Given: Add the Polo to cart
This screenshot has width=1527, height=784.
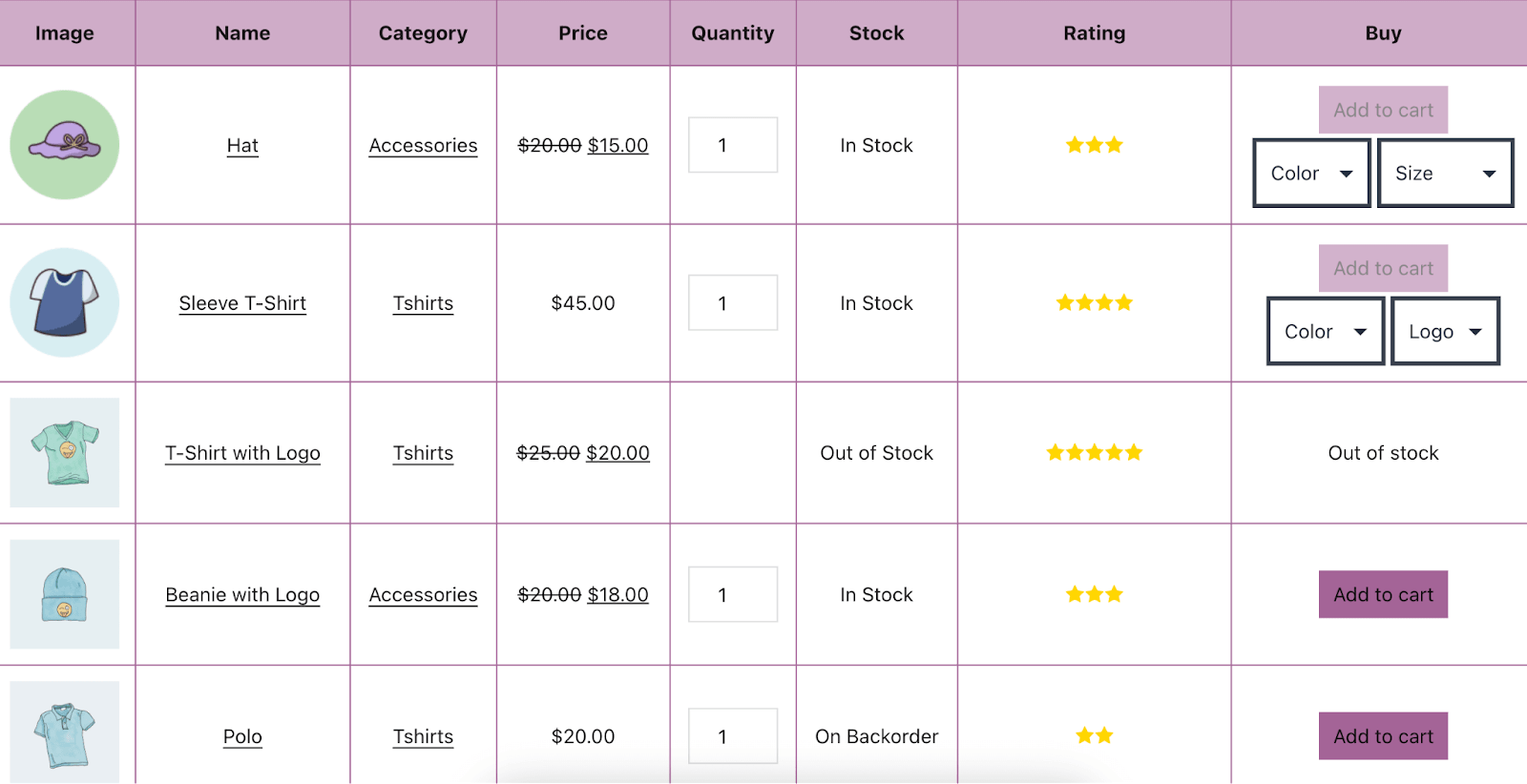Looking at the screenshot, I should pyautogui.click(x=1382, y=735).
